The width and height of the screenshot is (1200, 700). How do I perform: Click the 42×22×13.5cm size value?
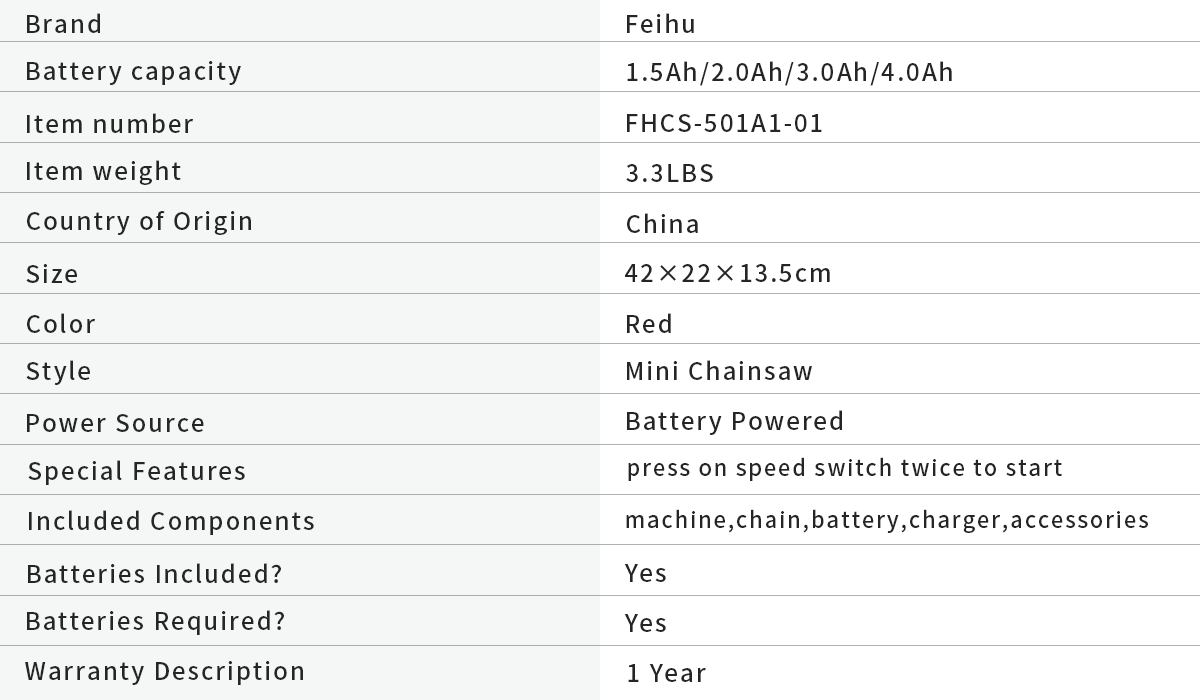click(x=728, y=273)
